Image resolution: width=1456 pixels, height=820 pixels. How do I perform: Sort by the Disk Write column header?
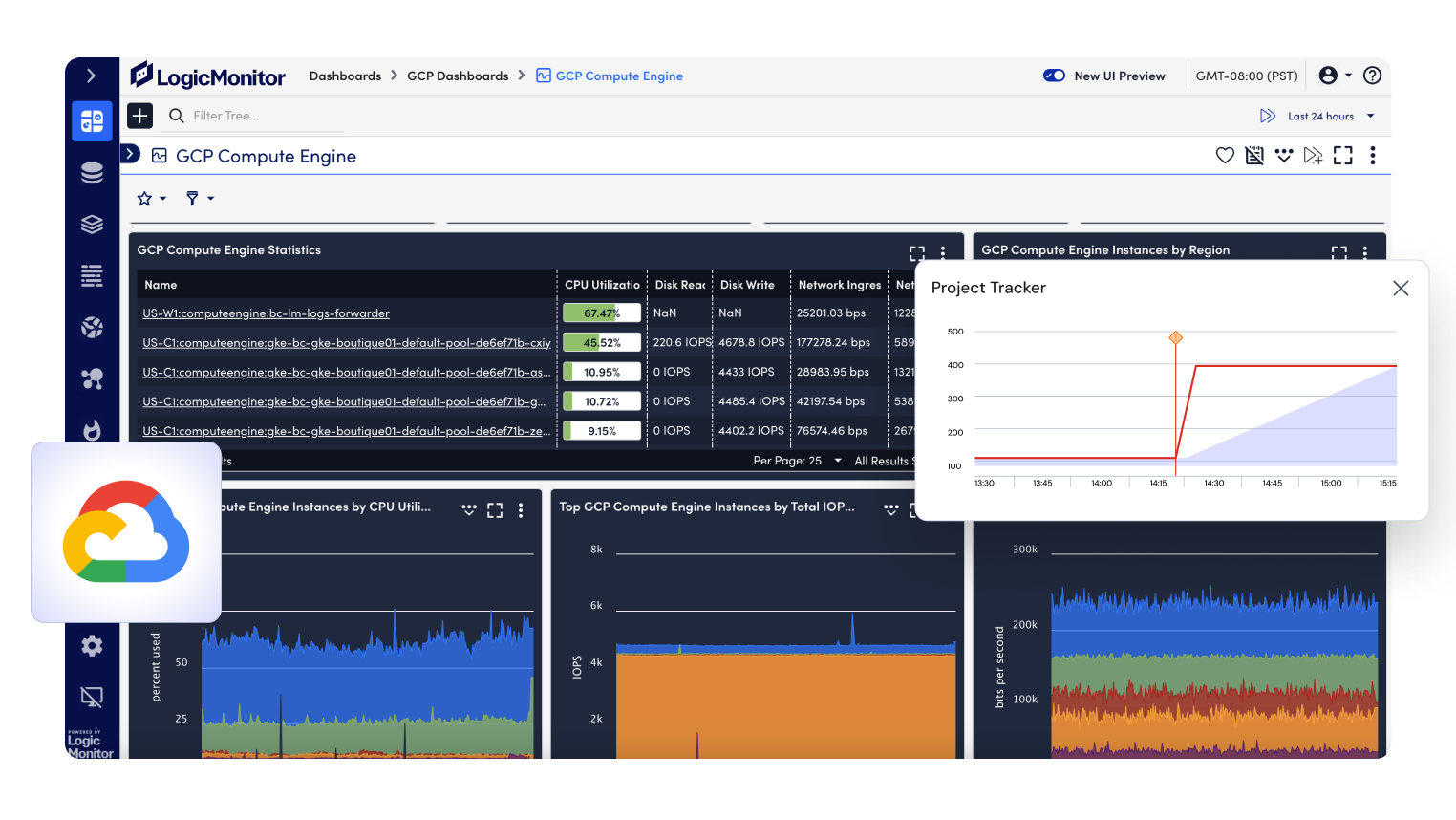747,285
